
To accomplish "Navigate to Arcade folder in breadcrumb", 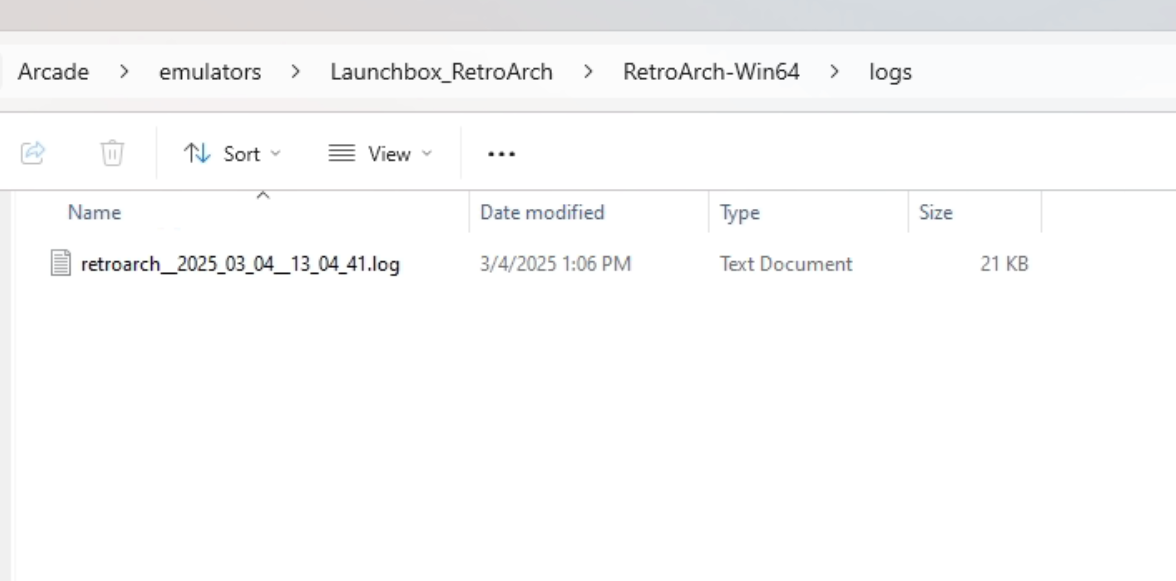I will click(53, 72).
